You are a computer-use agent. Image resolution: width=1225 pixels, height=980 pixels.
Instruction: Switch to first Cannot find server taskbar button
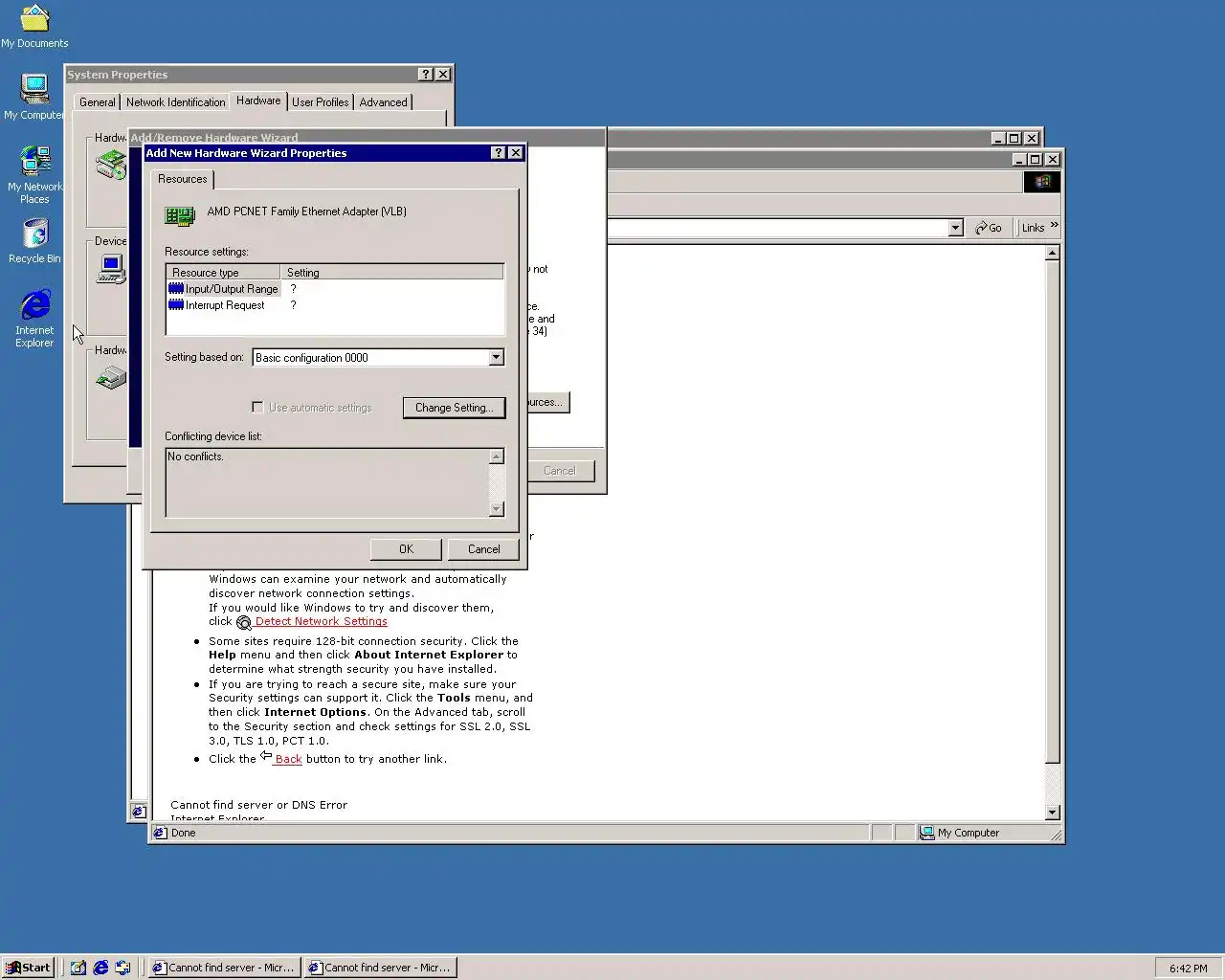(x=224, y=968)
